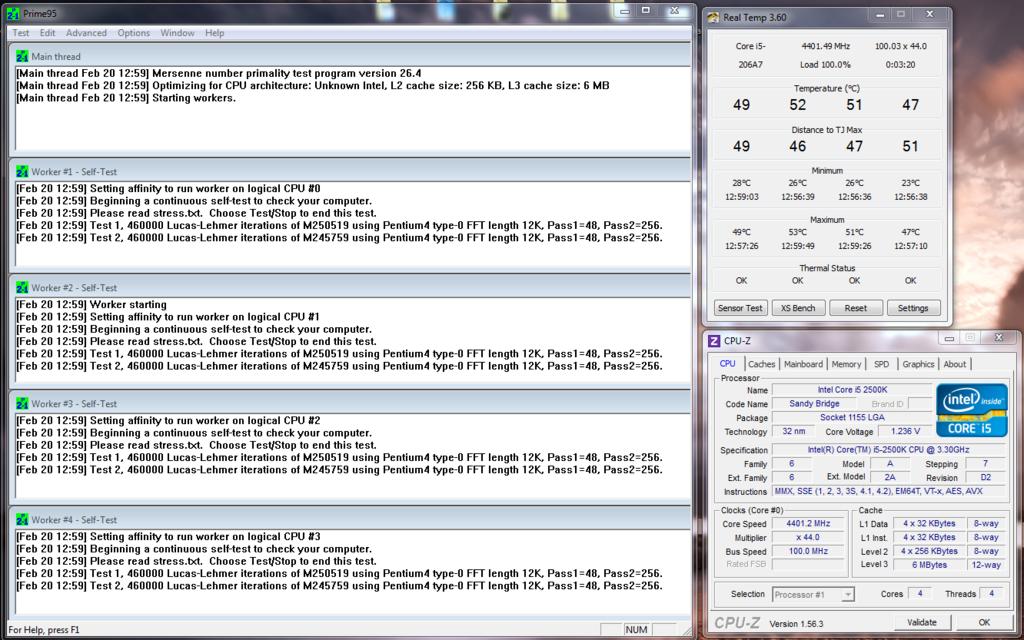The width and height of the screenshot is (1024, 640).
Task: Click the Package field "Socket 1155 LGA"
Action: 852,417
